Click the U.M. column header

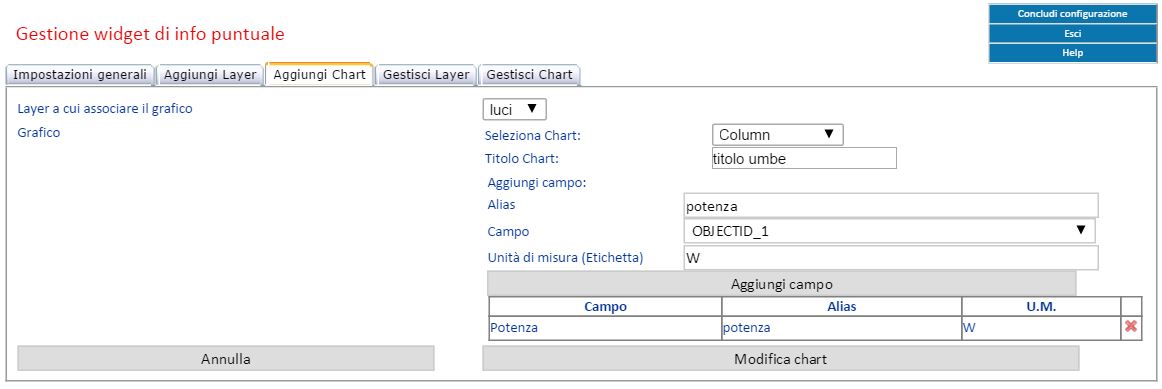tap(1041, 306)
